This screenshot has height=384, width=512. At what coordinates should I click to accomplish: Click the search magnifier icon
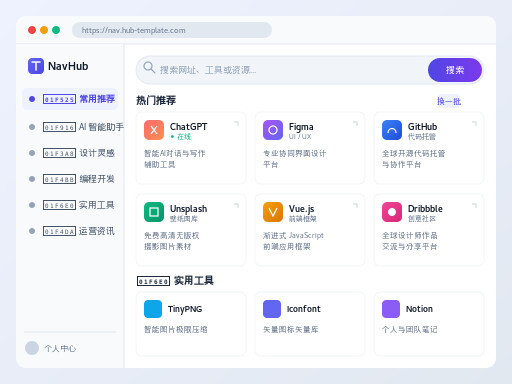point(149,68)
